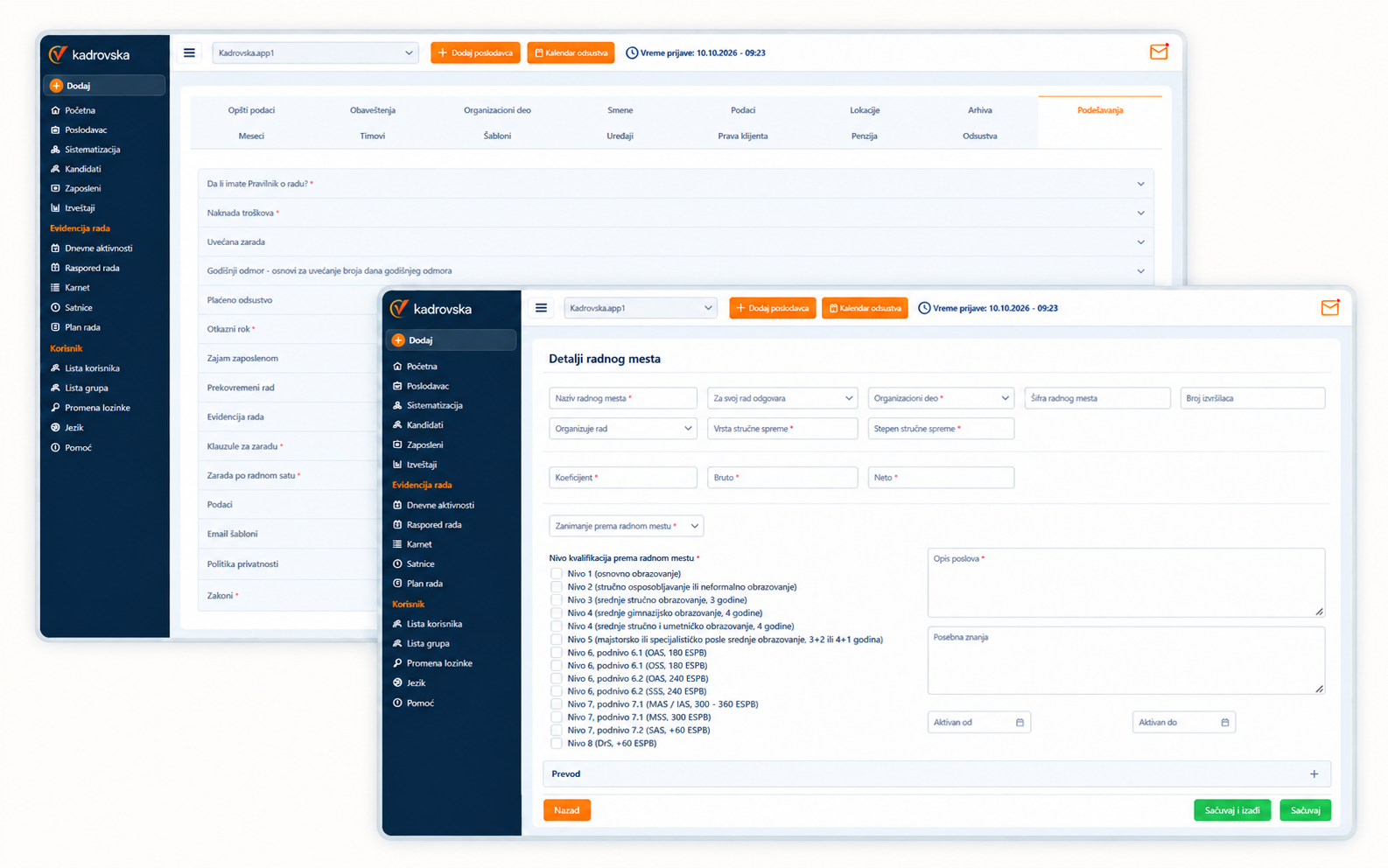Open Promena lozinke key icon in back sidebar

click(55, 408)
